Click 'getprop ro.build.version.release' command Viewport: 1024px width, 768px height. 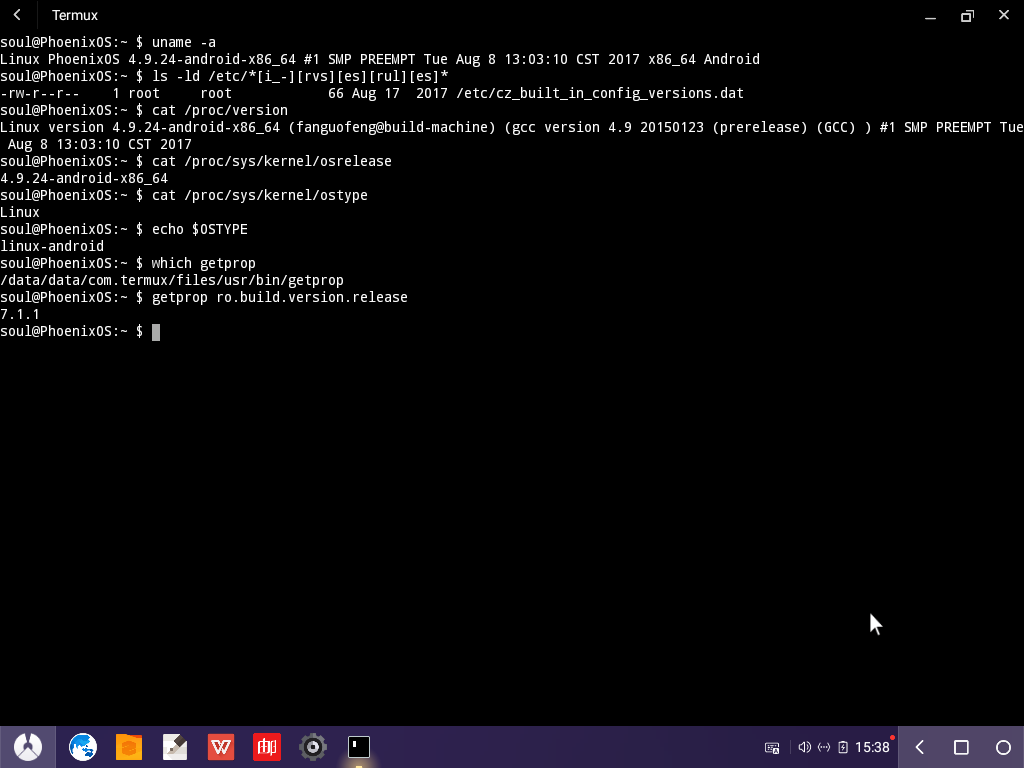280,297
